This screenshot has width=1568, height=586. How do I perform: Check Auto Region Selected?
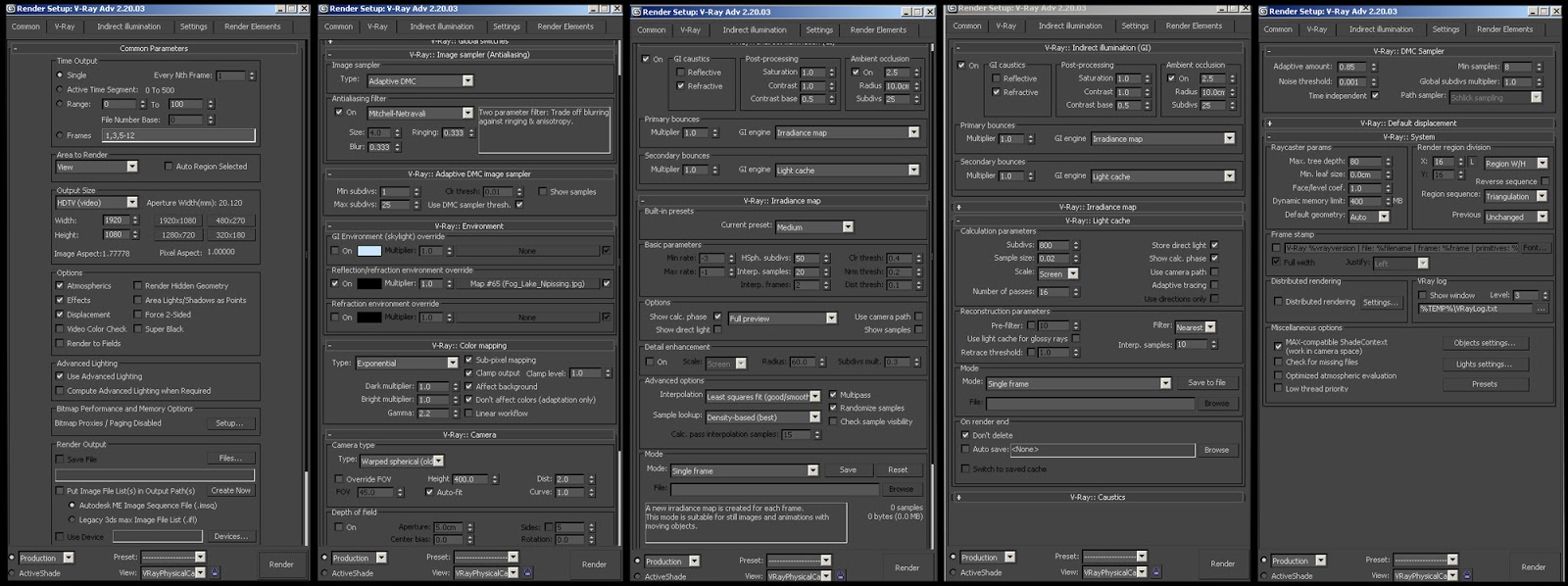tap(169, 167)
